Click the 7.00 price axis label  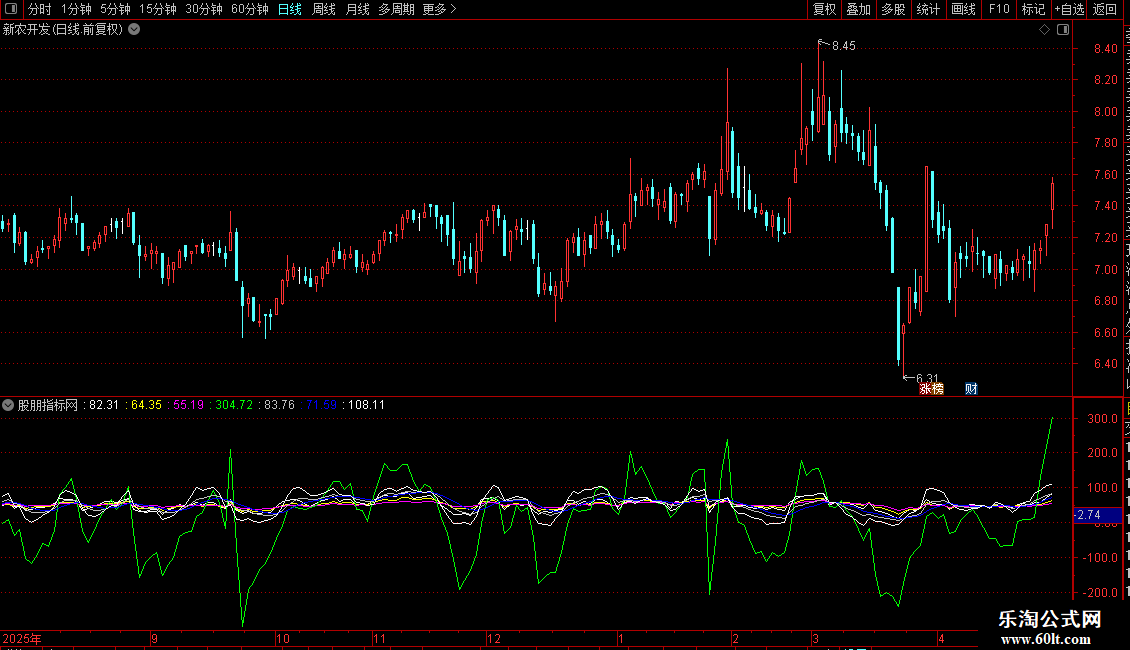click(x=1105, y=270)
